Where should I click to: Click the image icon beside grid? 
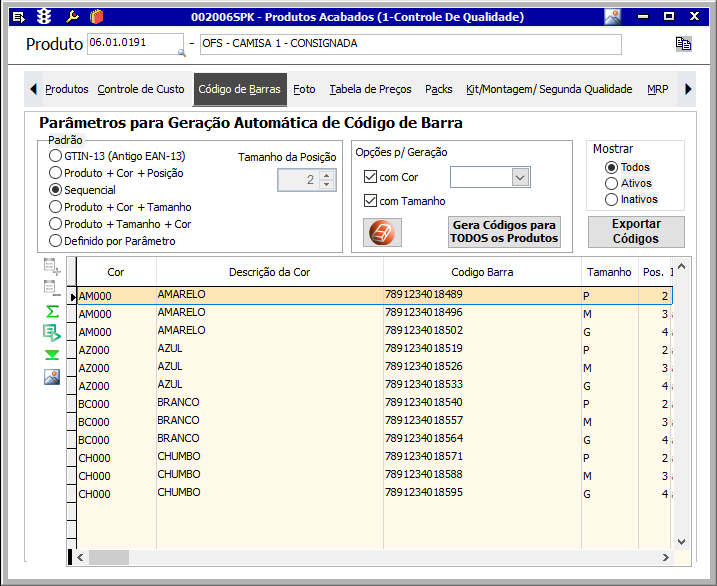coord(52,377)
